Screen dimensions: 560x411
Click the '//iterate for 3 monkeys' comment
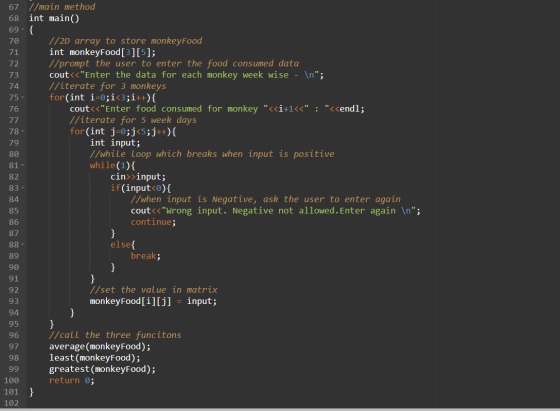(x=108, y=86)
